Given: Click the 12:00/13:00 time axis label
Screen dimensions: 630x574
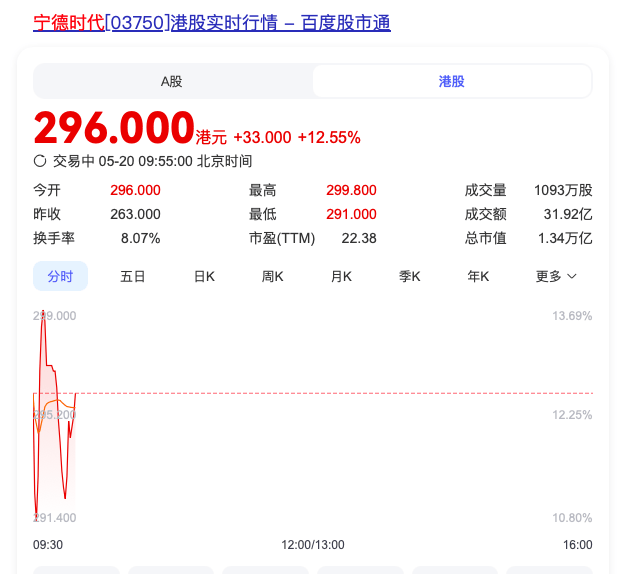Looking at the screenshot, I should click(313, 545).
